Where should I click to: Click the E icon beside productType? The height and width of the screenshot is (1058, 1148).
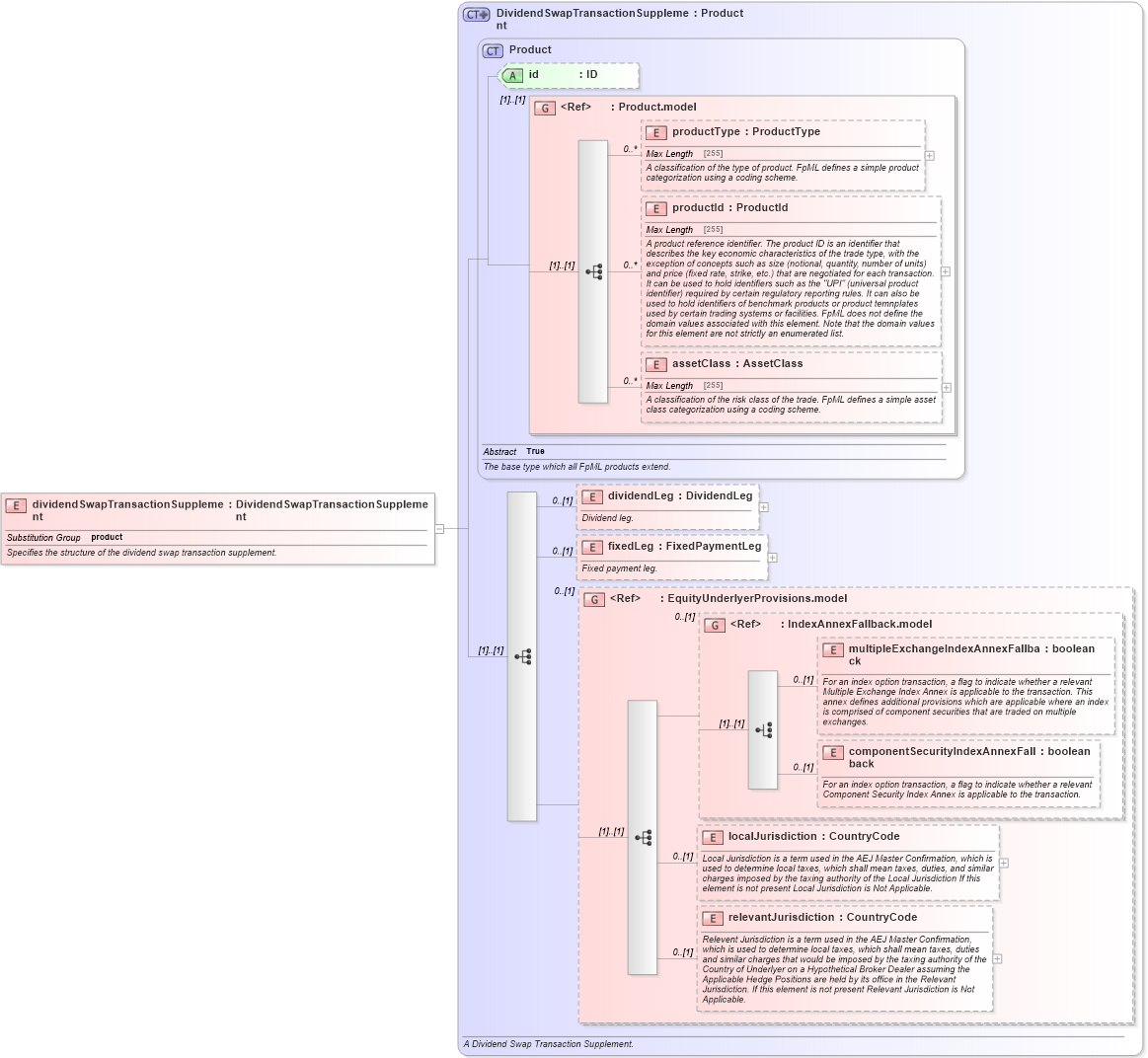click(x=656, y=132)
